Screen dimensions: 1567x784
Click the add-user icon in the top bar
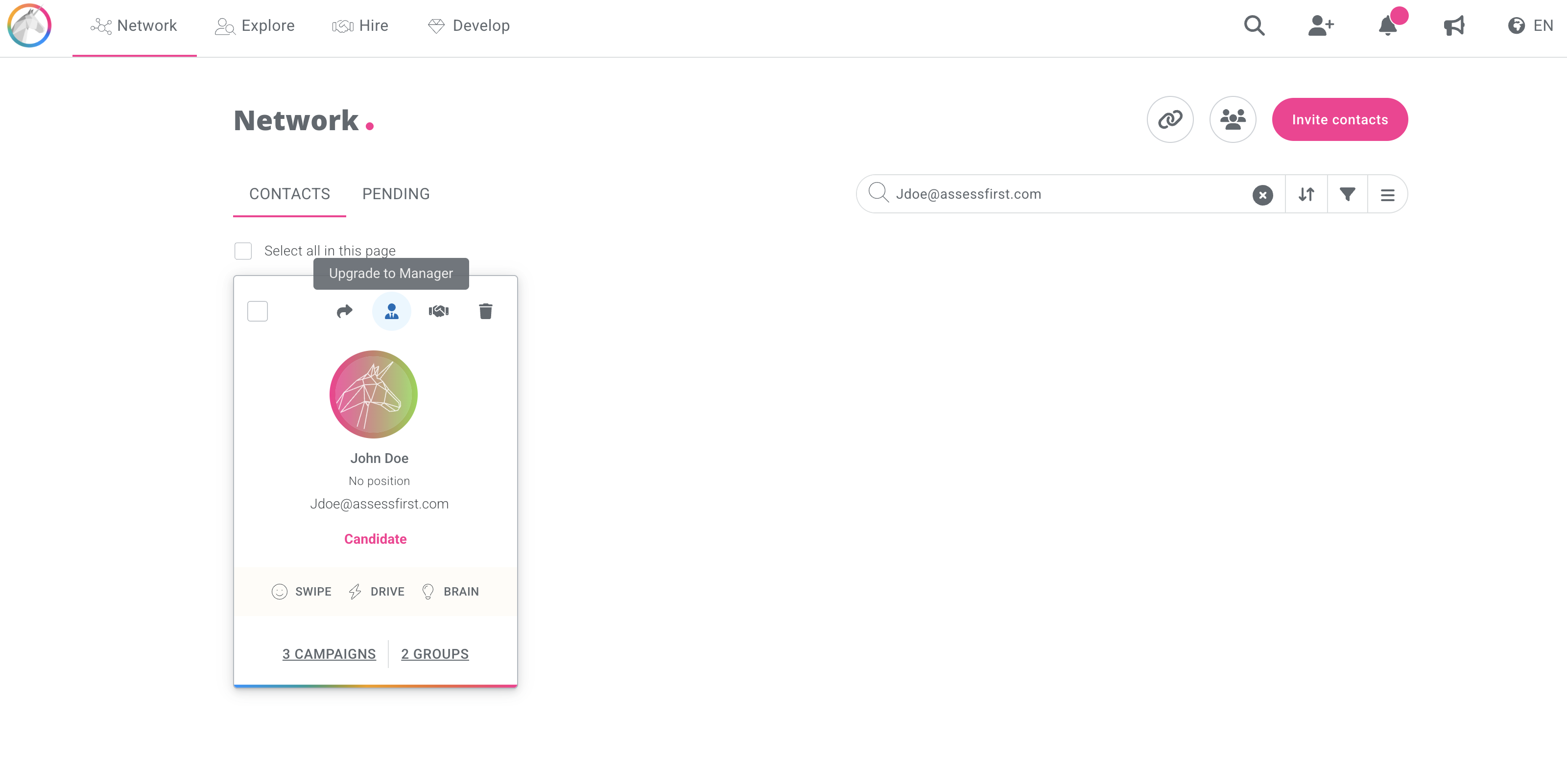tap(1321, 25)
